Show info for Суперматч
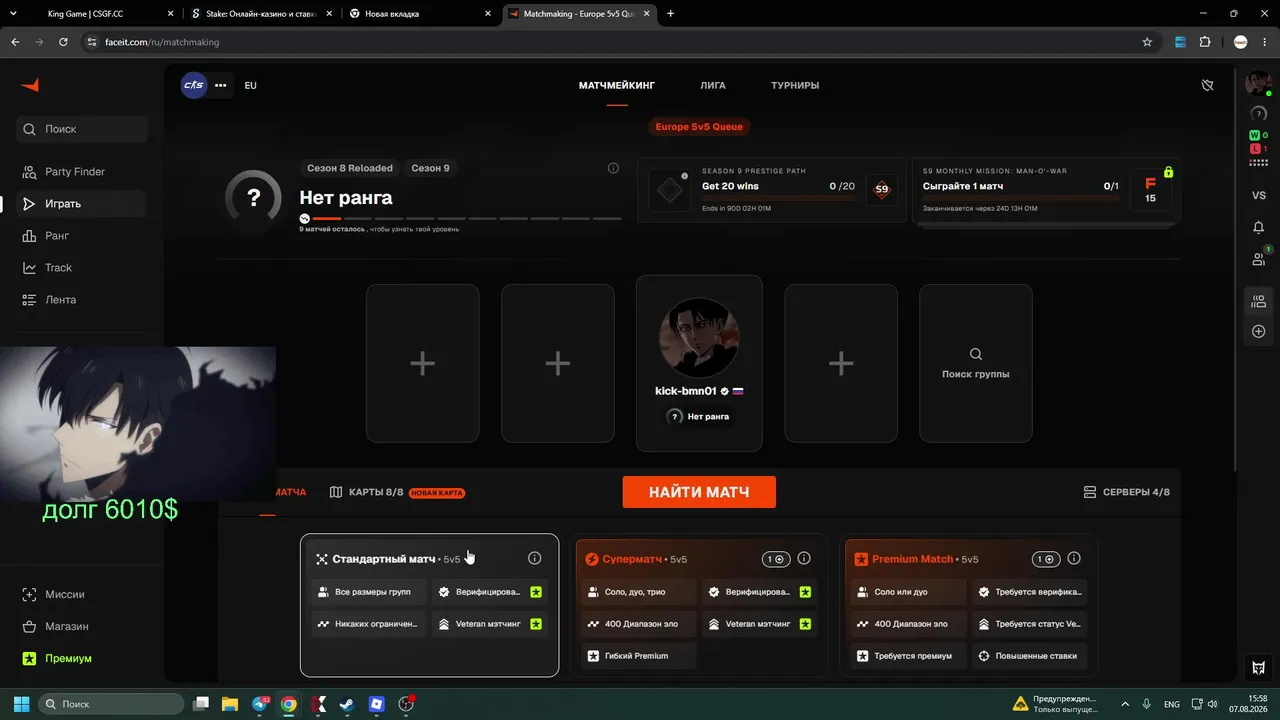This screenshot has height=720, width=1280. pos(804,559)
